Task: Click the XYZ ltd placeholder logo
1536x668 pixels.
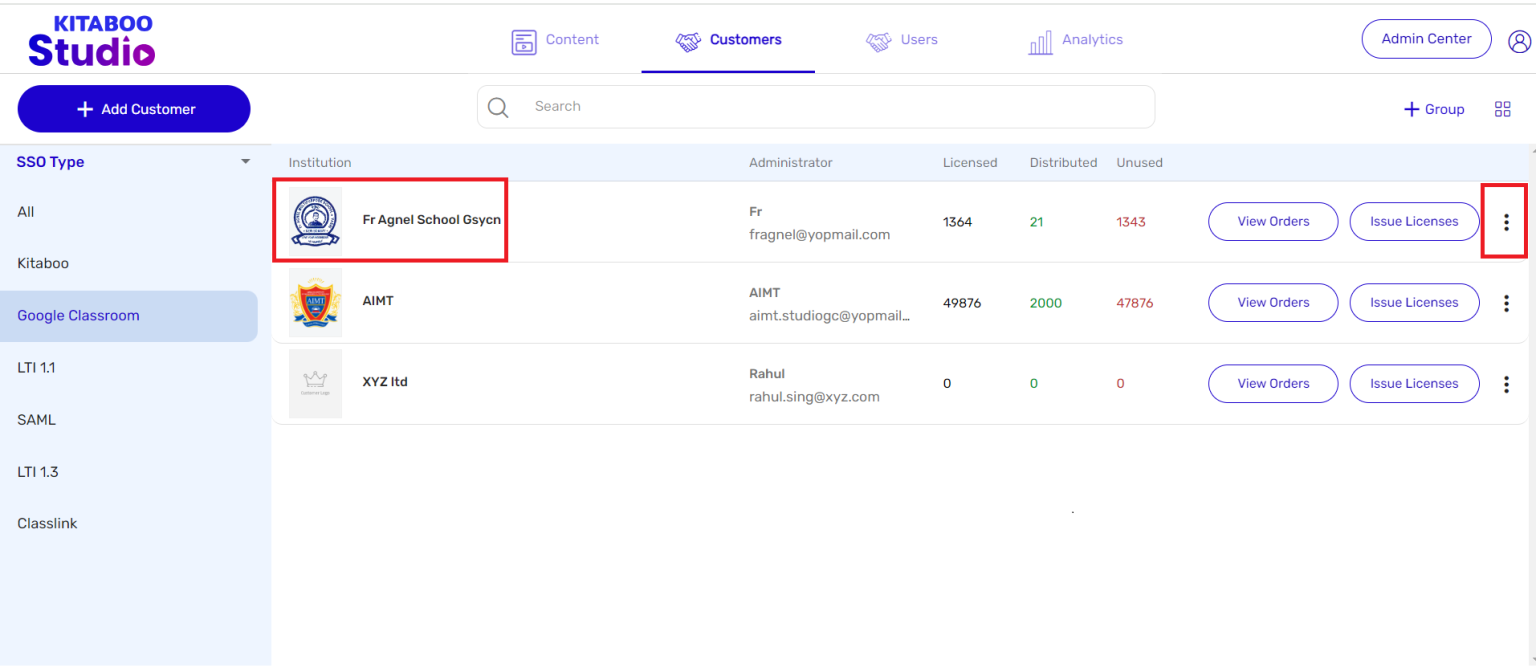Action: pyautogui.click(x=315, y=383)
